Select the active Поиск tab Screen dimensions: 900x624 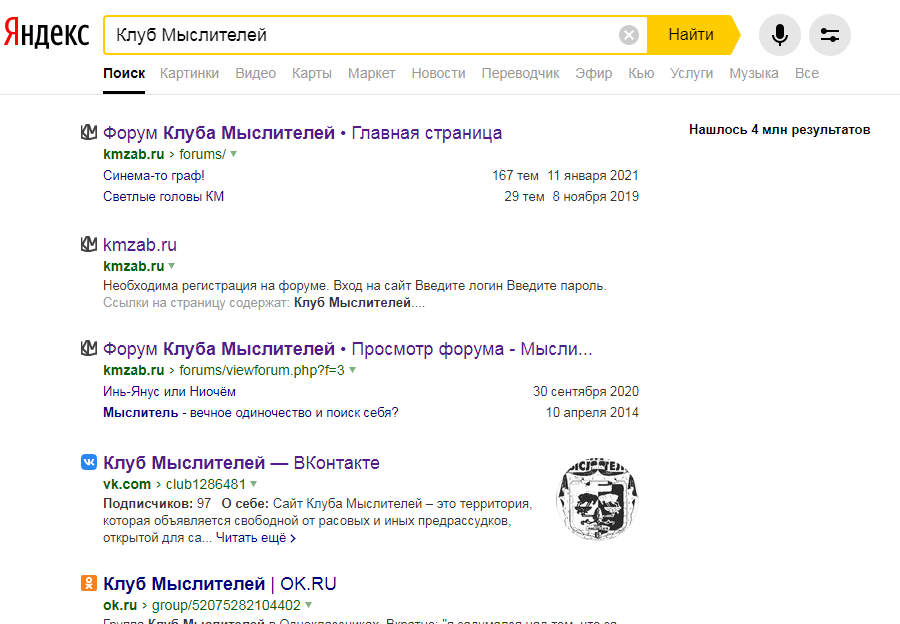tap(124, 73)
